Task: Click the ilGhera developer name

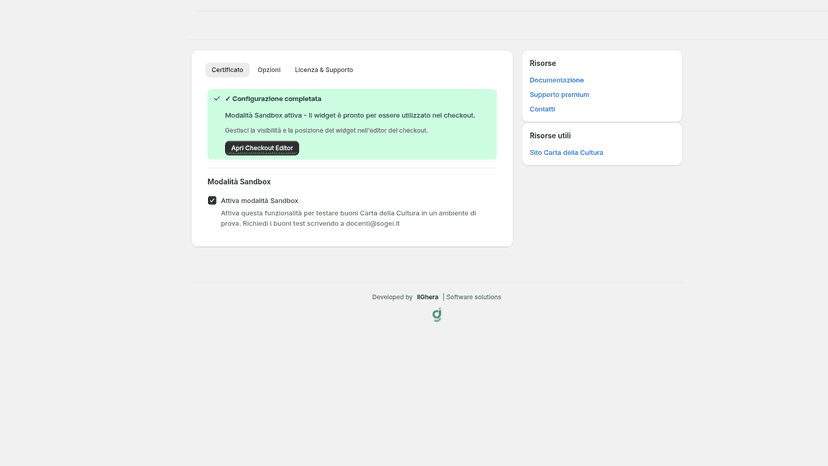Action: click(427, 297)
